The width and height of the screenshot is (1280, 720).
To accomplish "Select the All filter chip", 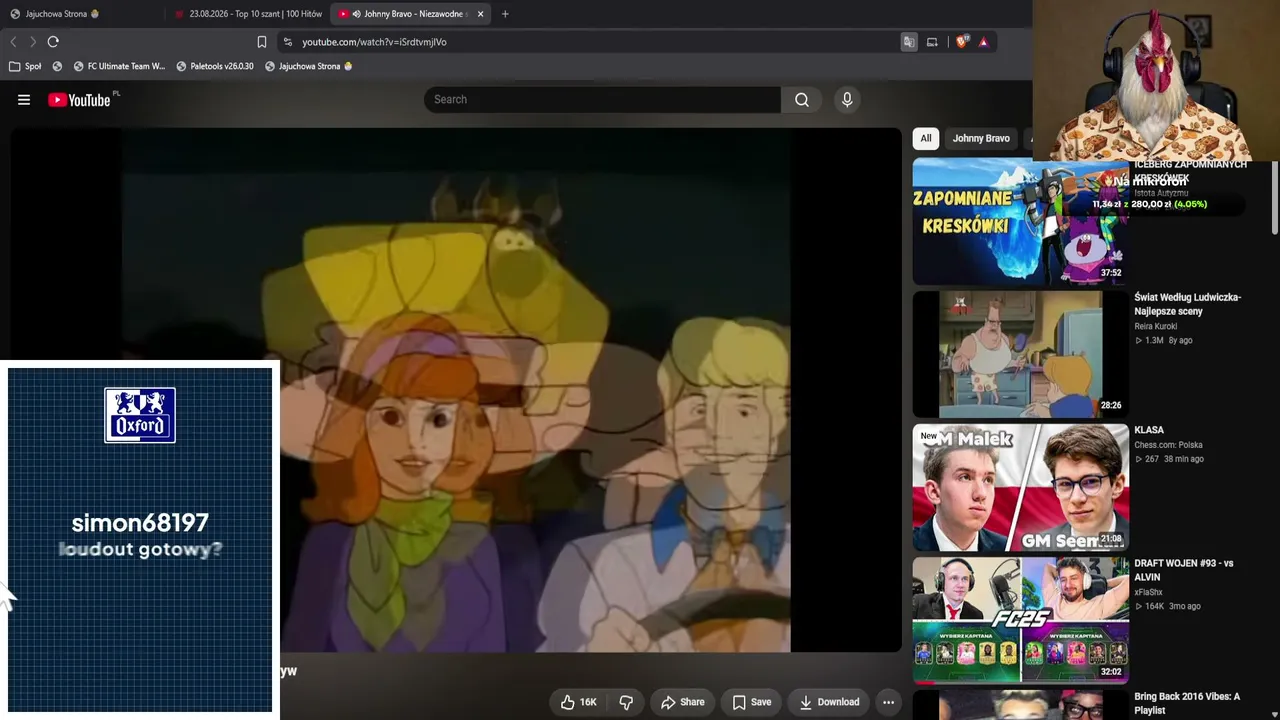I will point(926,138).
